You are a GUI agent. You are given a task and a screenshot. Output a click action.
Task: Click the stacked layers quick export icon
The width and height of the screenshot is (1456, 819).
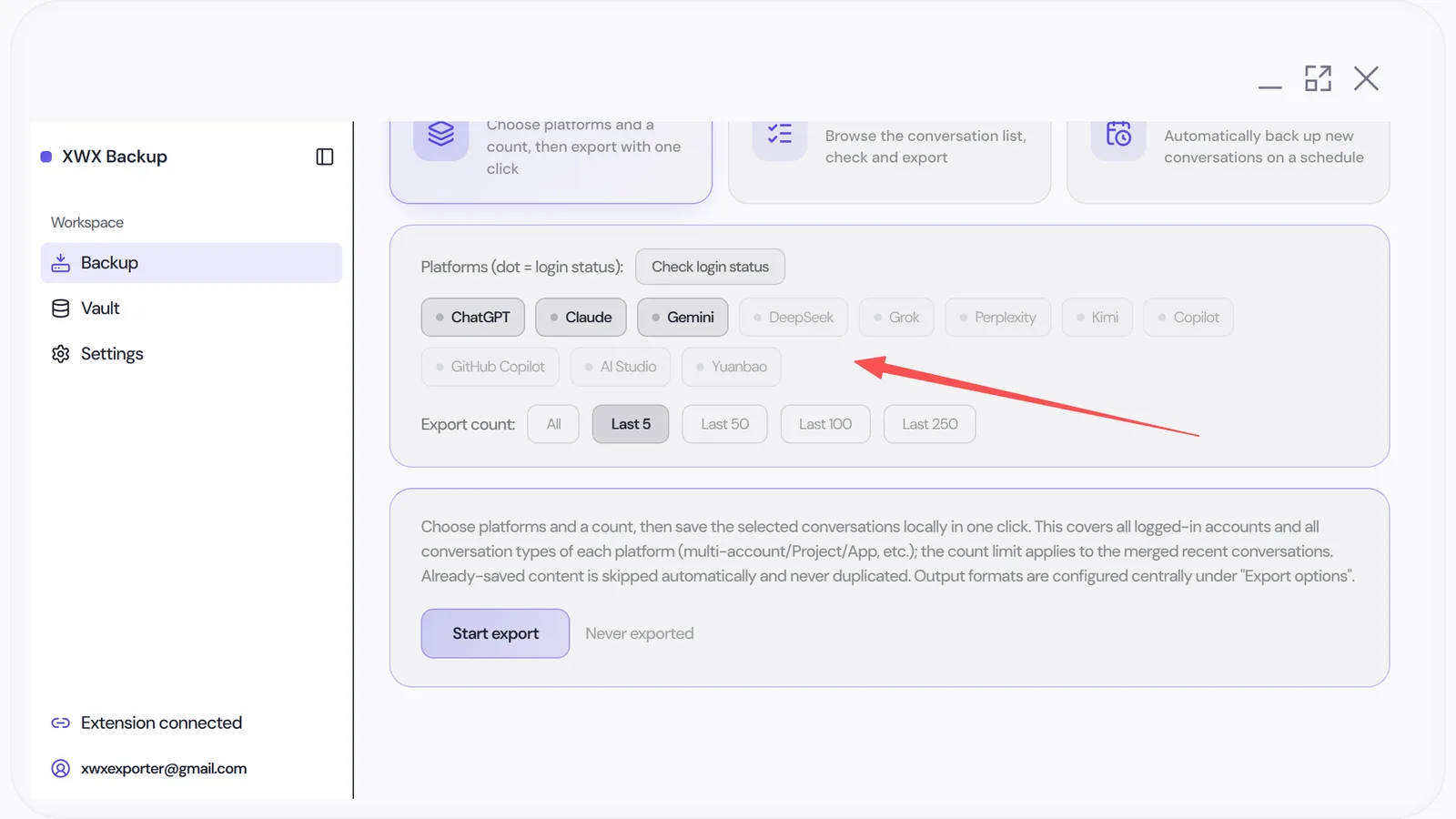[x=441, y=135]
